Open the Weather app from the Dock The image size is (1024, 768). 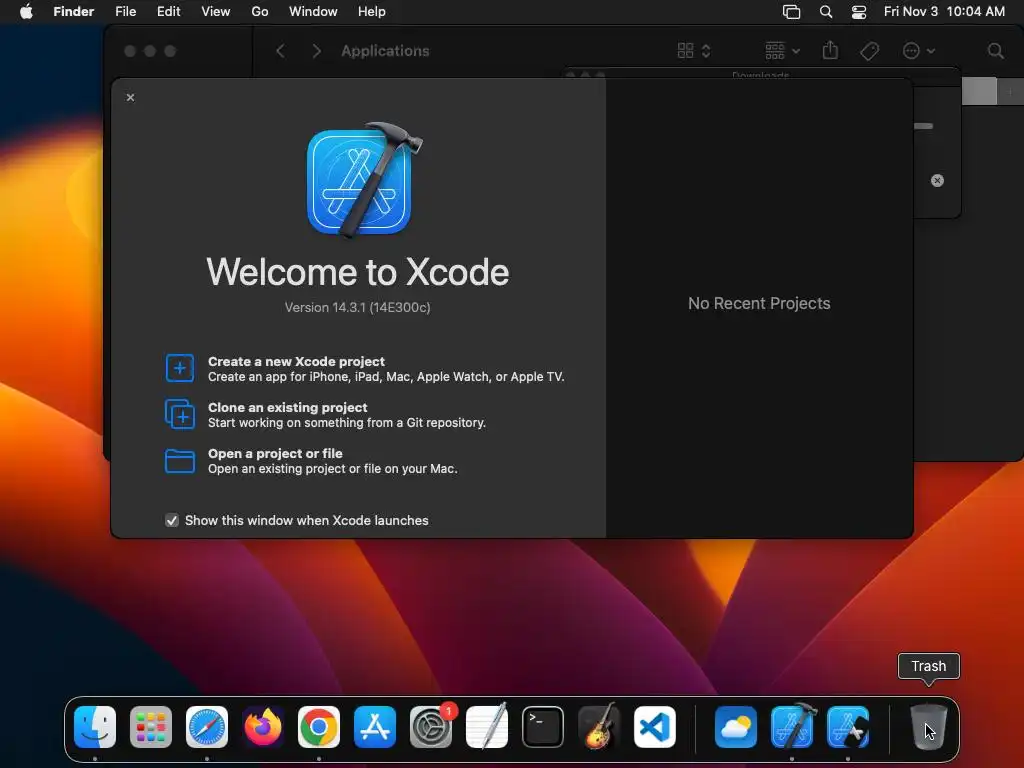pyautogui.click(x=736, y=727)
